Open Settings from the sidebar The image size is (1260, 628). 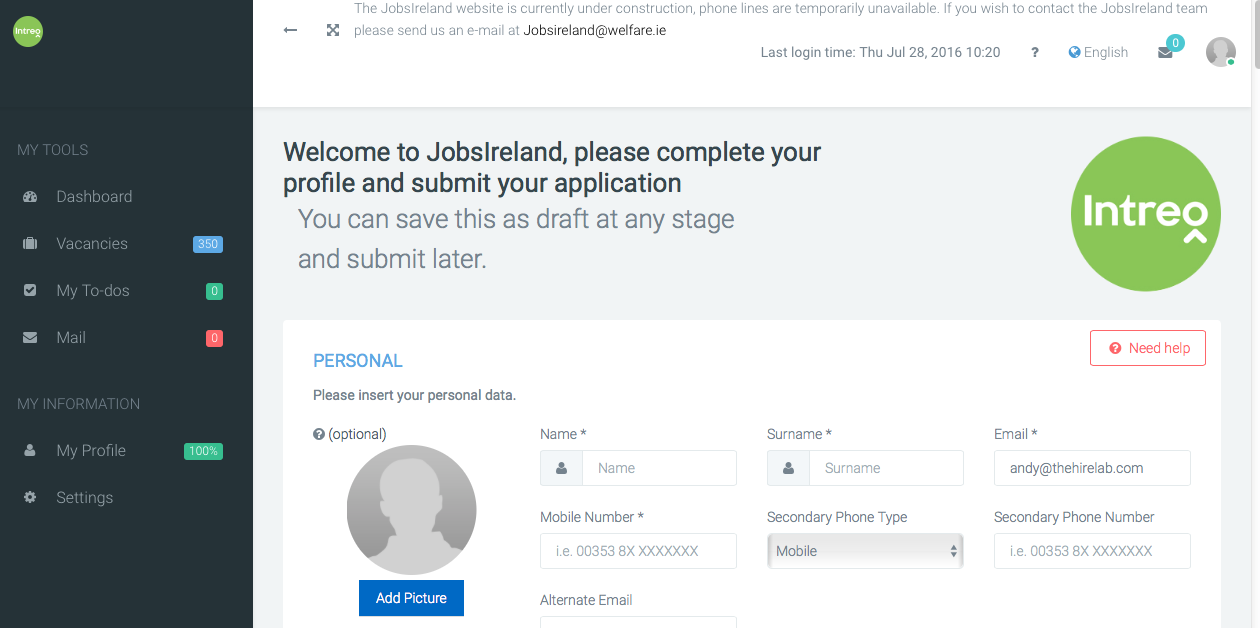(x=84, y=498)
